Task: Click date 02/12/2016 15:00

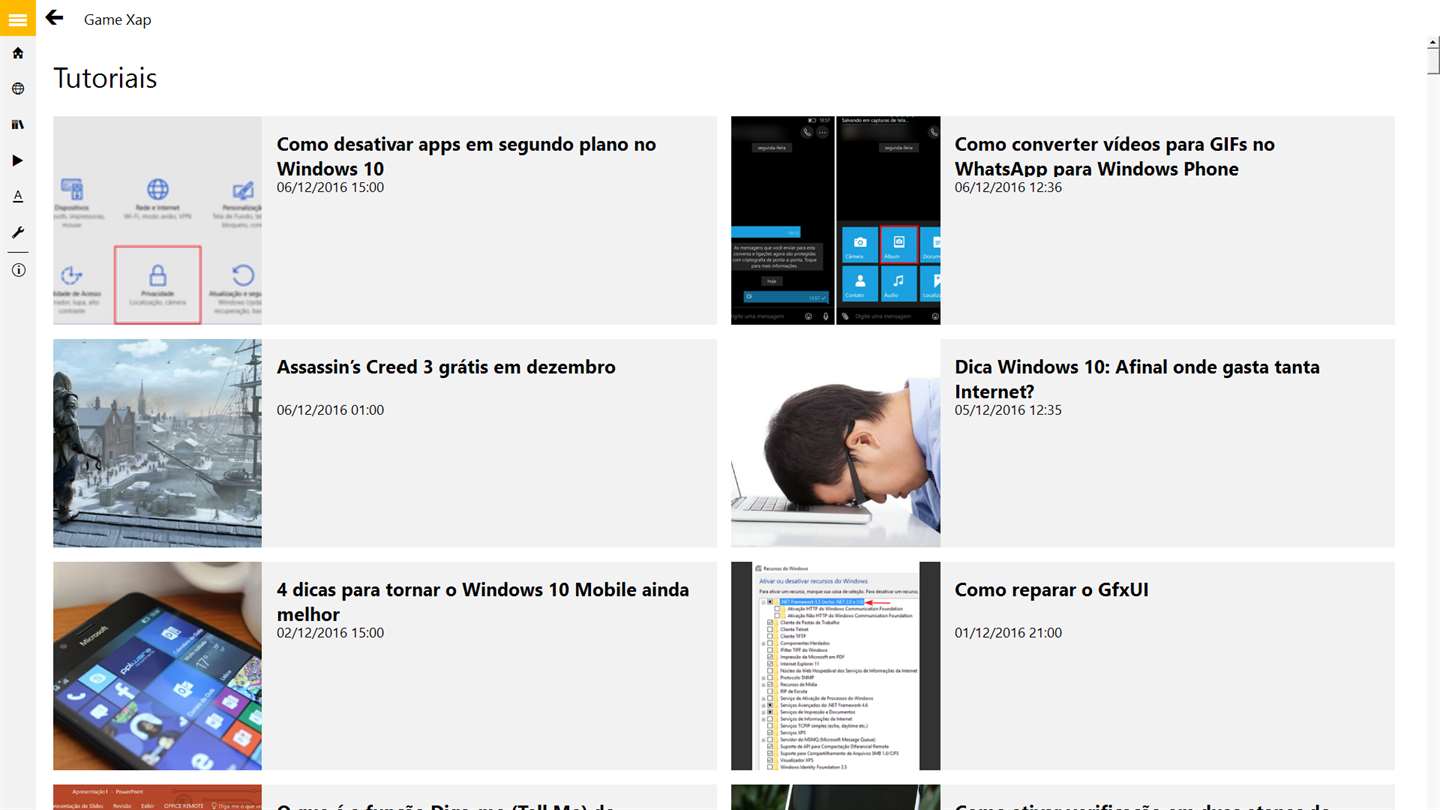Action: [x=330, y=633]
